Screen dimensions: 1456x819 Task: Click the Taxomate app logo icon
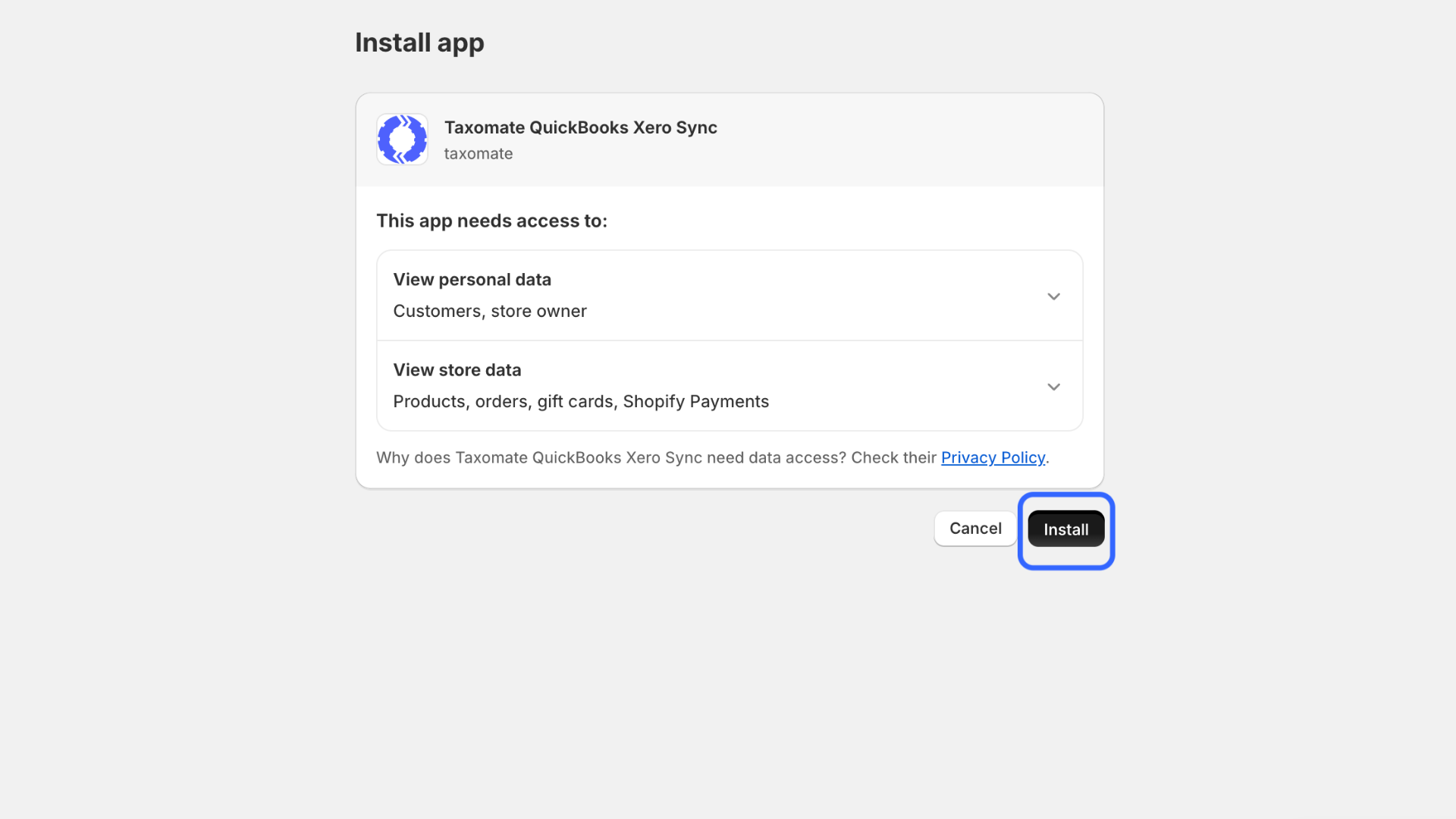point(402,140)
